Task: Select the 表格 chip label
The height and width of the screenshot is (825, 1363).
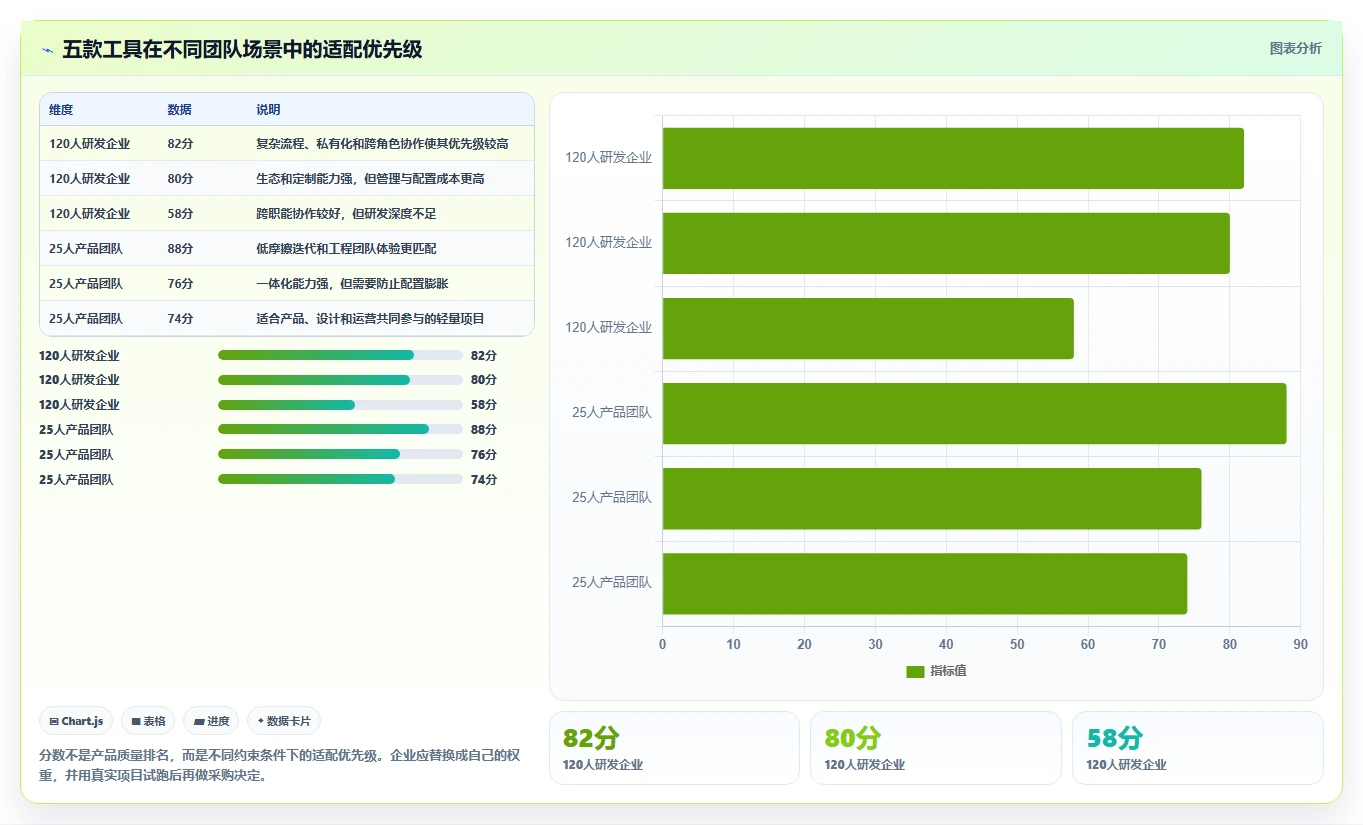Action: click(154, 721)
